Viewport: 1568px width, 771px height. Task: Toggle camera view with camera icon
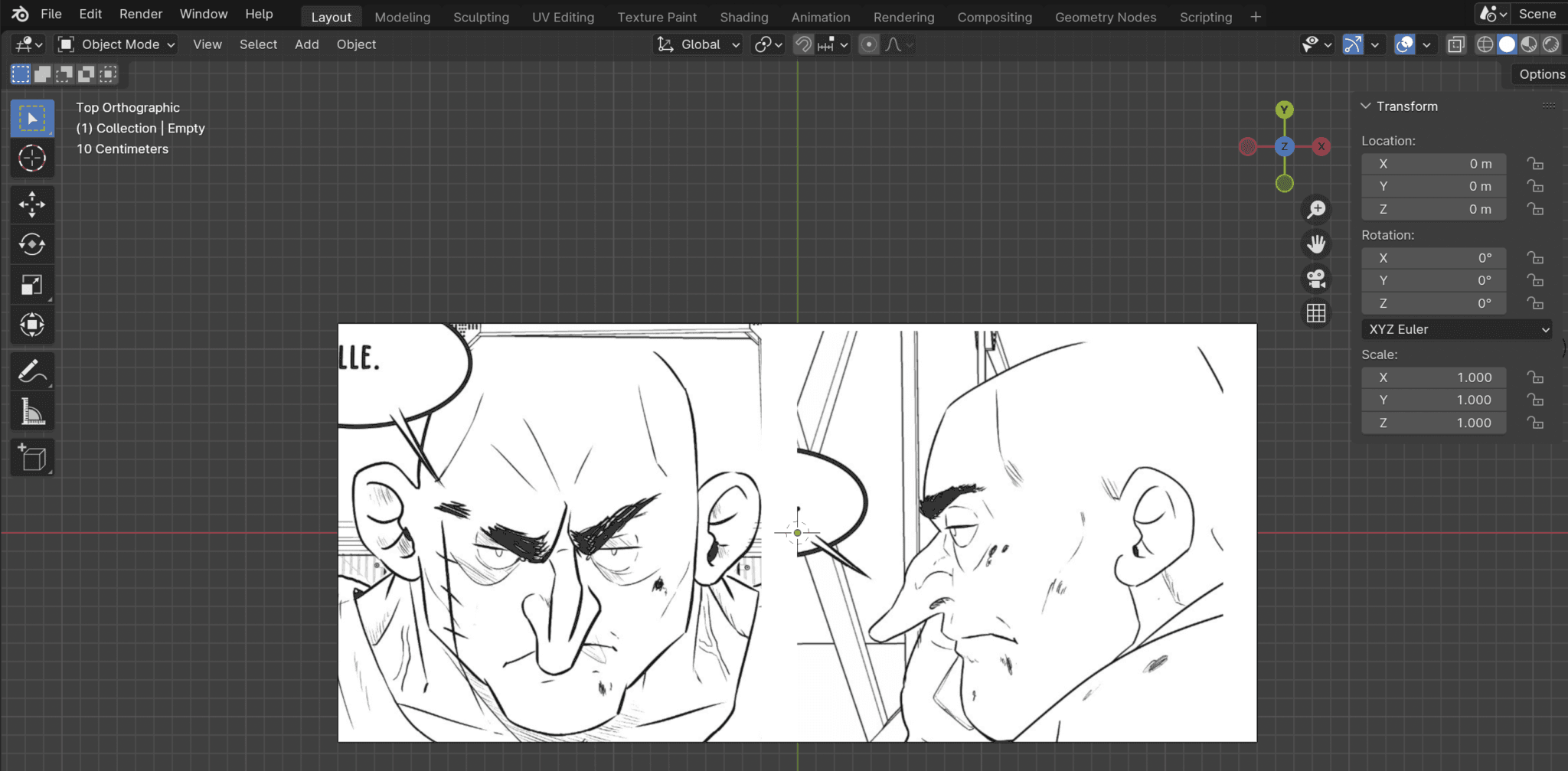[1316, 279]
